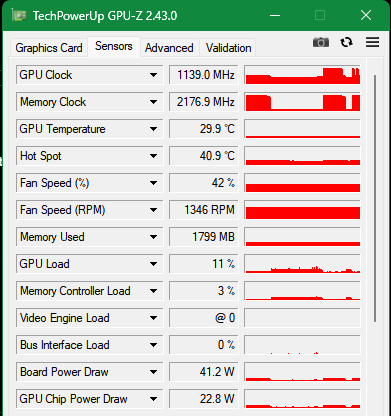Minimize the GPU-Z window
Viewport: 391px width, 416px height.
[275, 15]
